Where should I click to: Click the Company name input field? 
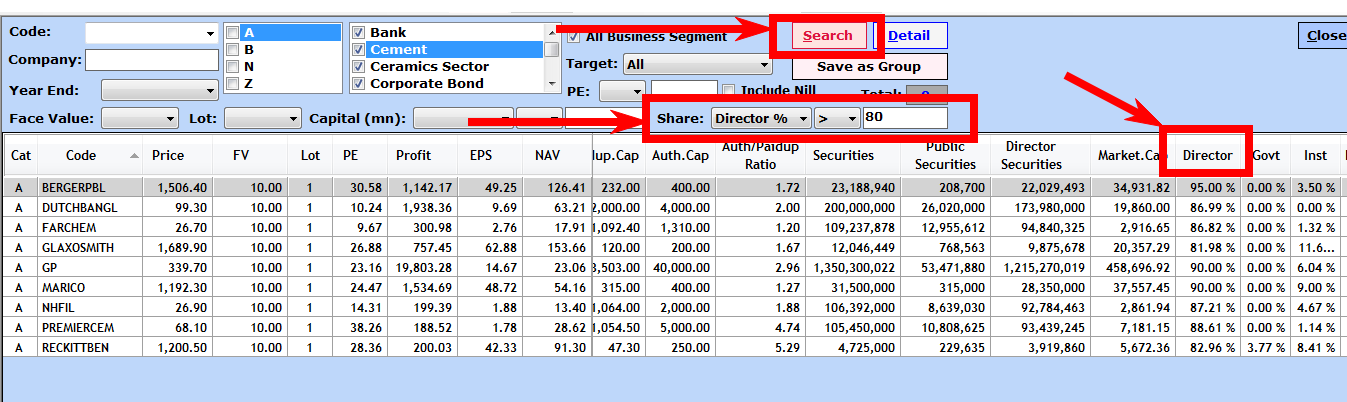tap(151, 60)
